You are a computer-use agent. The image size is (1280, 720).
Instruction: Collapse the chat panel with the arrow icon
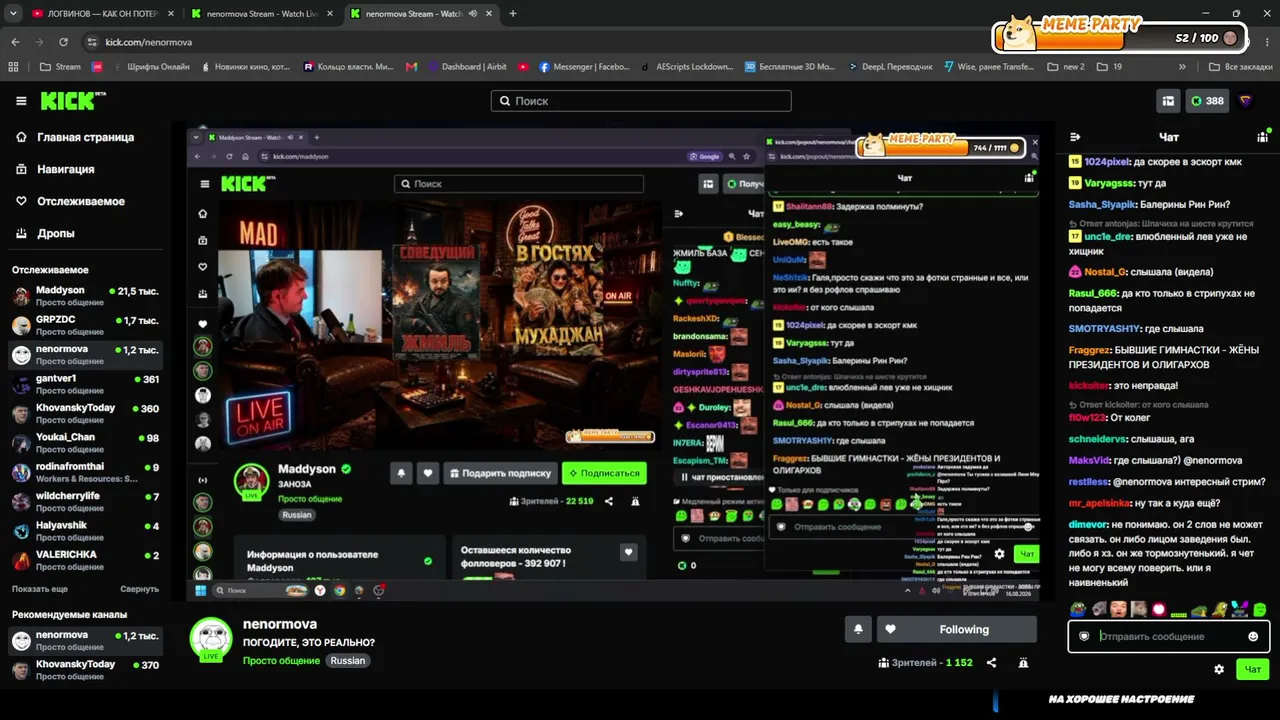coord(1075,137)
